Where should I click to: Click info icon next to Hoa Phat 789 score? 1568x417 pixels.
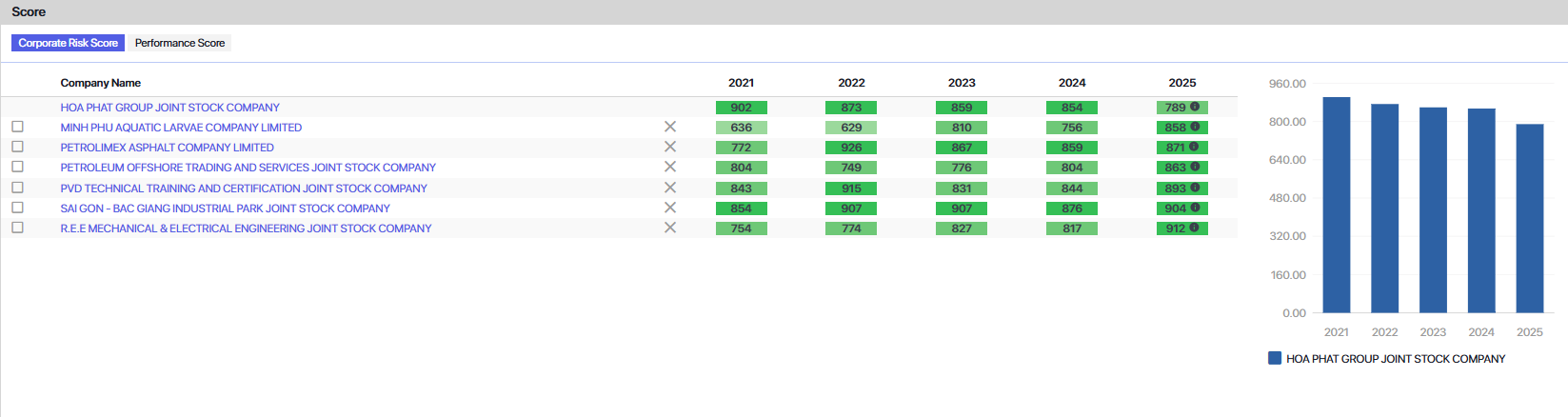(x=1195, y=107)
